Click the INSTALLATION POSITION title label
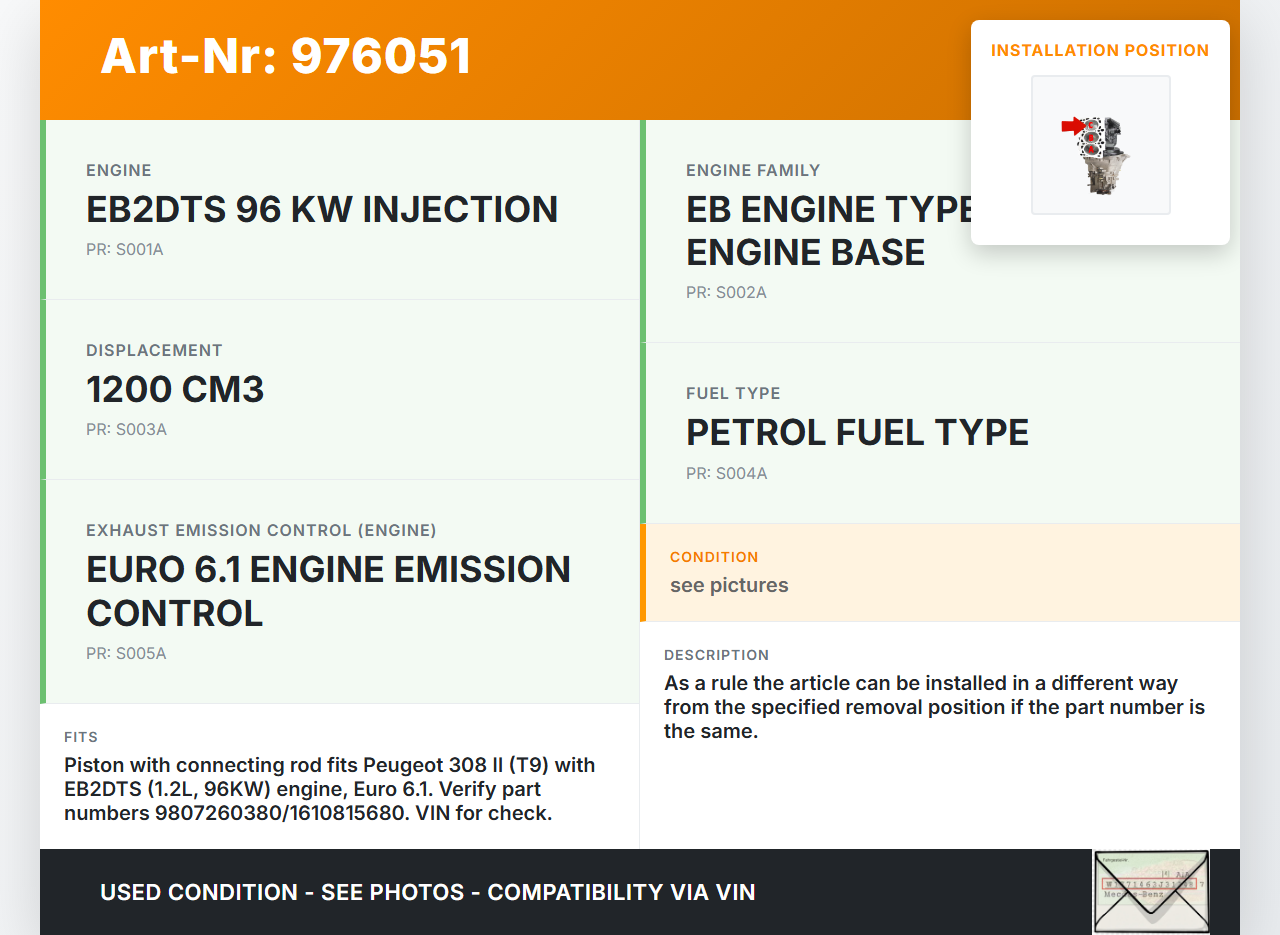The height and width of the screenshot is (935, 1280). [1100, 50]
